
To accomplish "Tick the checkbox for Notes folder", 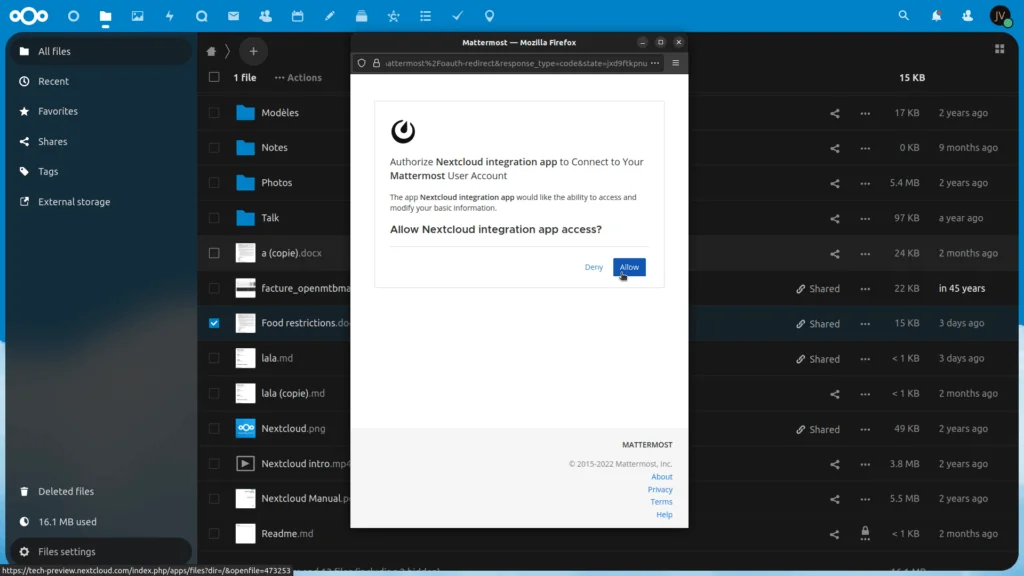I will point(214,148).
